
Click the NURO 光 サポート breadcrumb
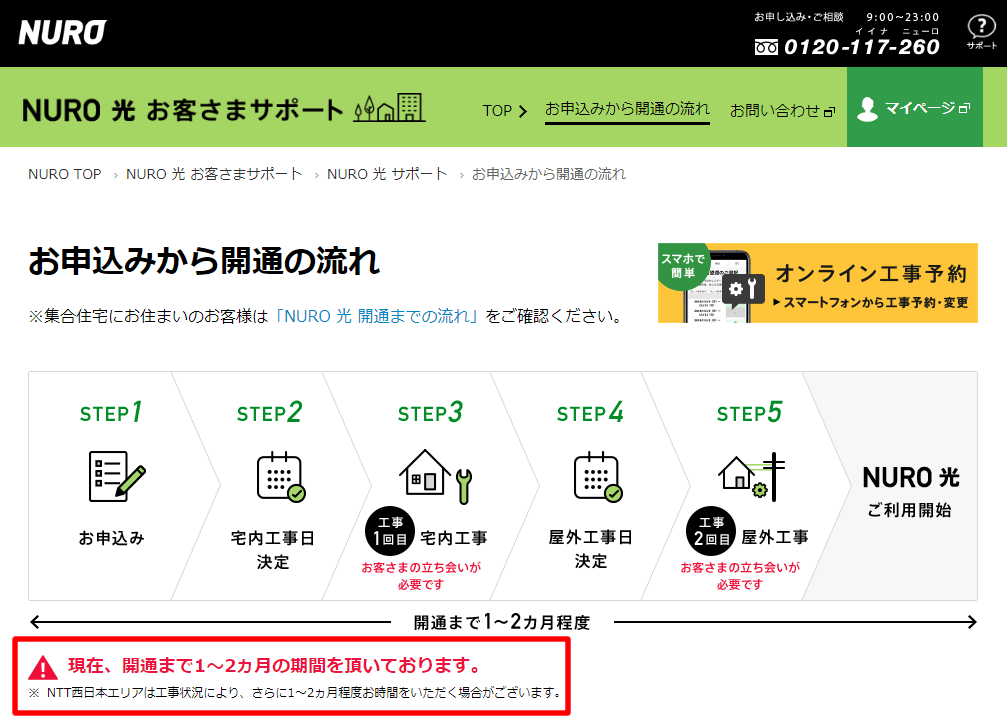tap(387, 174)
